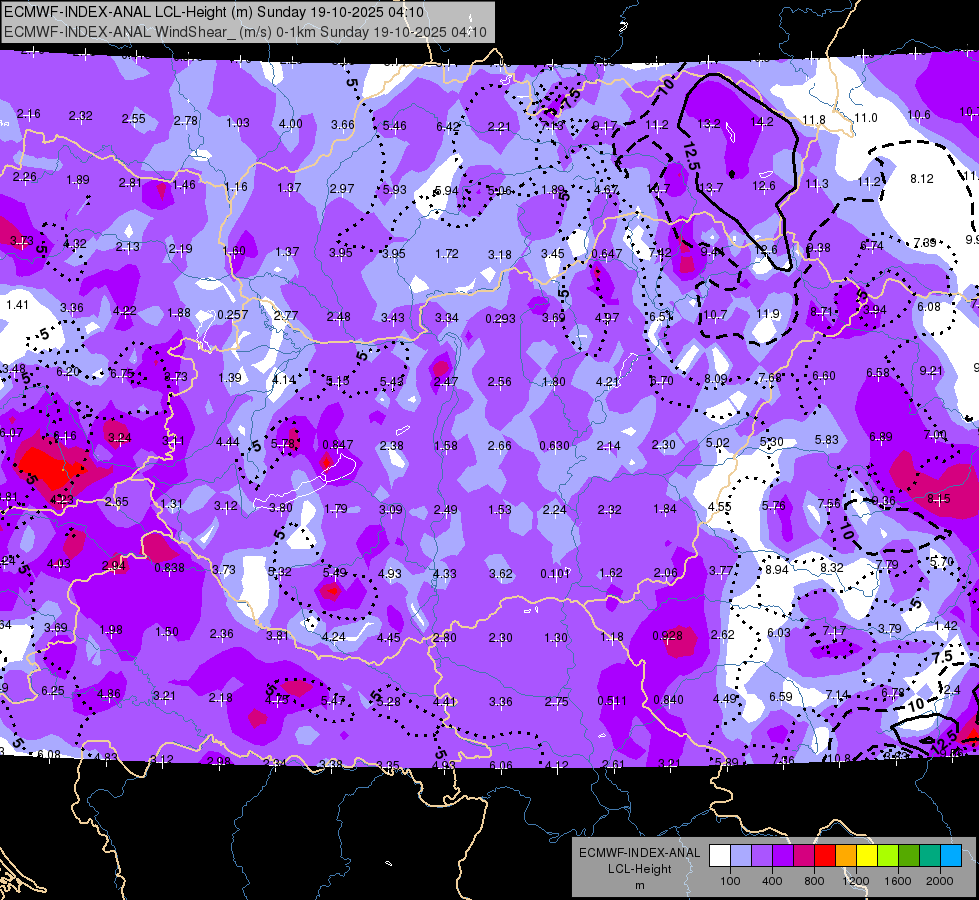Click the 400 tick label in legend
Viewport: 979px width, 900px height.
[x=772, y=881]
